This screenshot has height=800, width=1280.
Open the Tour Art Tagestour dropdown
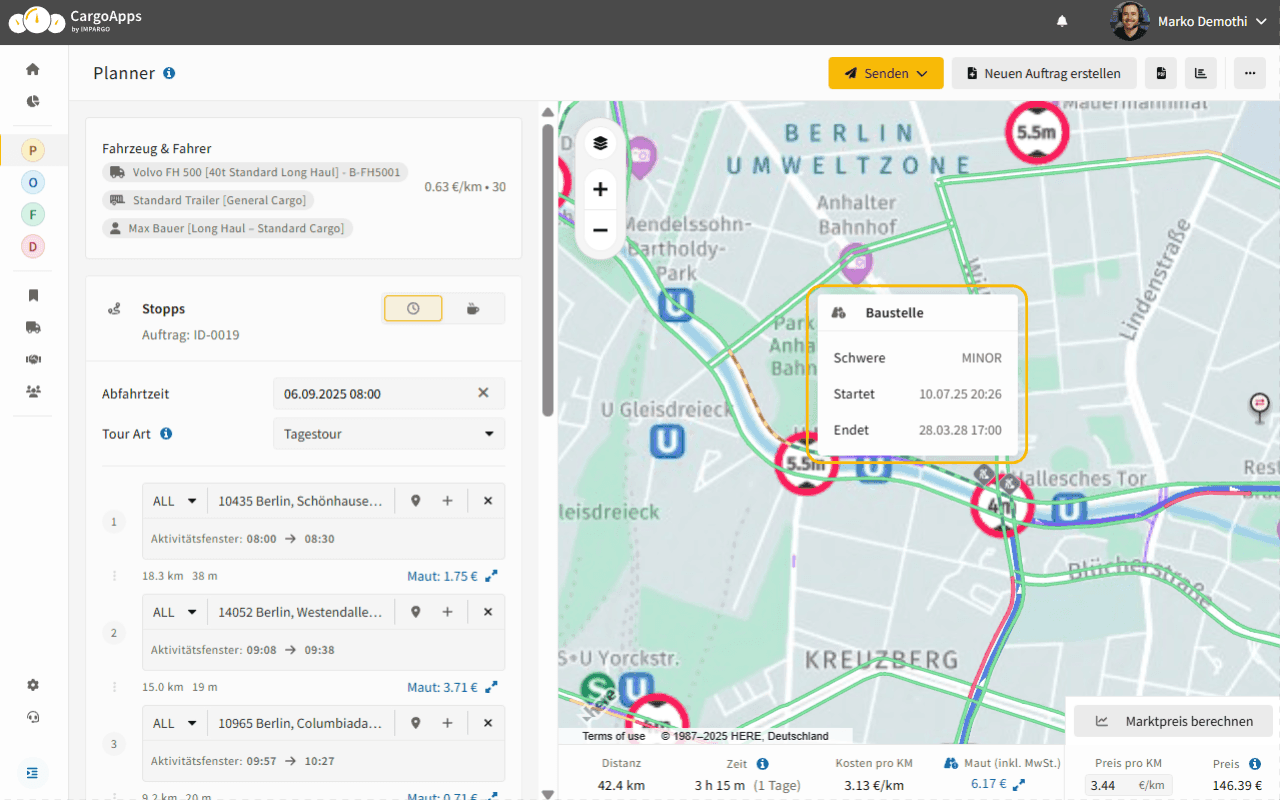[388, 434]
